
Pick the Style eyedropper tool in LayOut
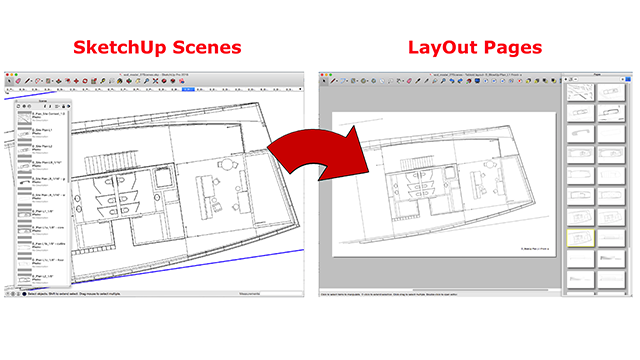pos(418,81)
